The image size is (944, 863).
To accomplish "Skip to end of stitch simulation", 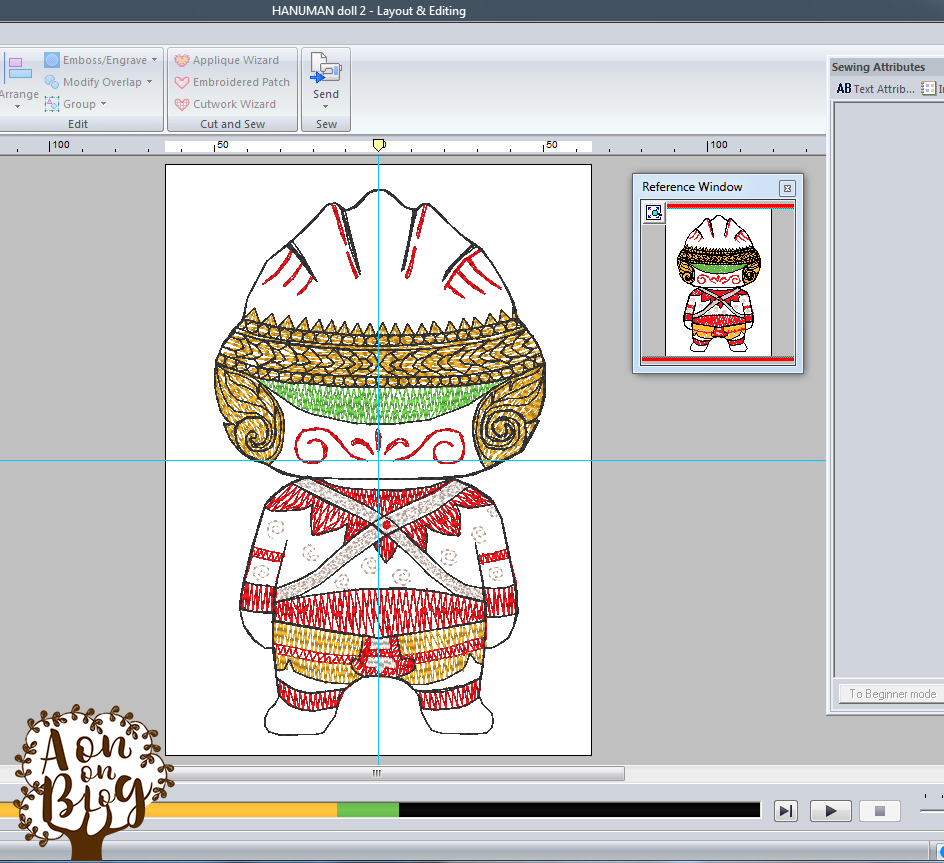I will click(x=786, y=811).
